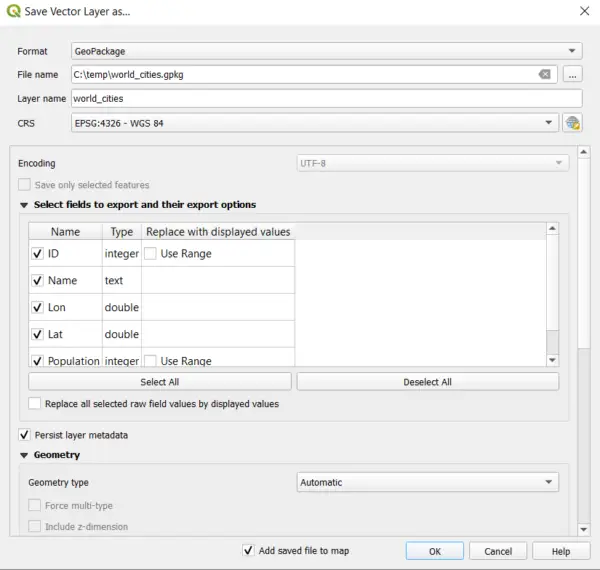Image resolution: width=600 pixels, height=570 pixels.
Task: Click the Deselect All button
Action: pos(427,382)
